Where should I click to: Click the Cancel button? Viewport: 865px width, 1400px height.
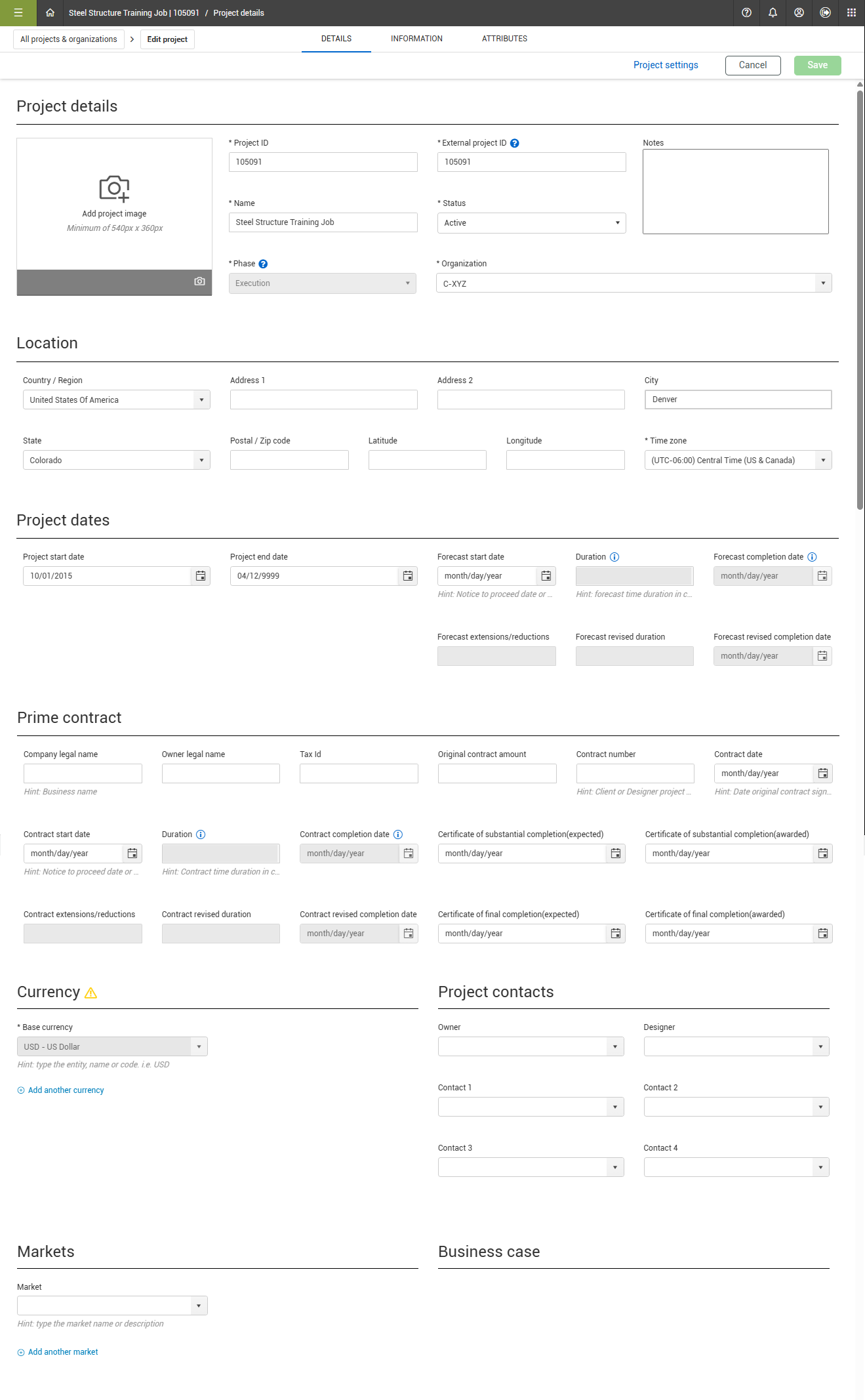point(753,65)
